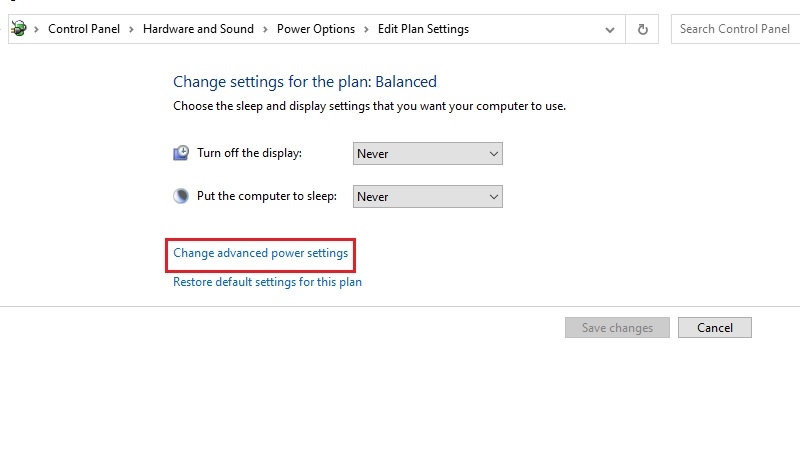Screen dimensions: 800x450
Task: Go to Control Panel breadcrumb
Action: click(x=84, y=29)
